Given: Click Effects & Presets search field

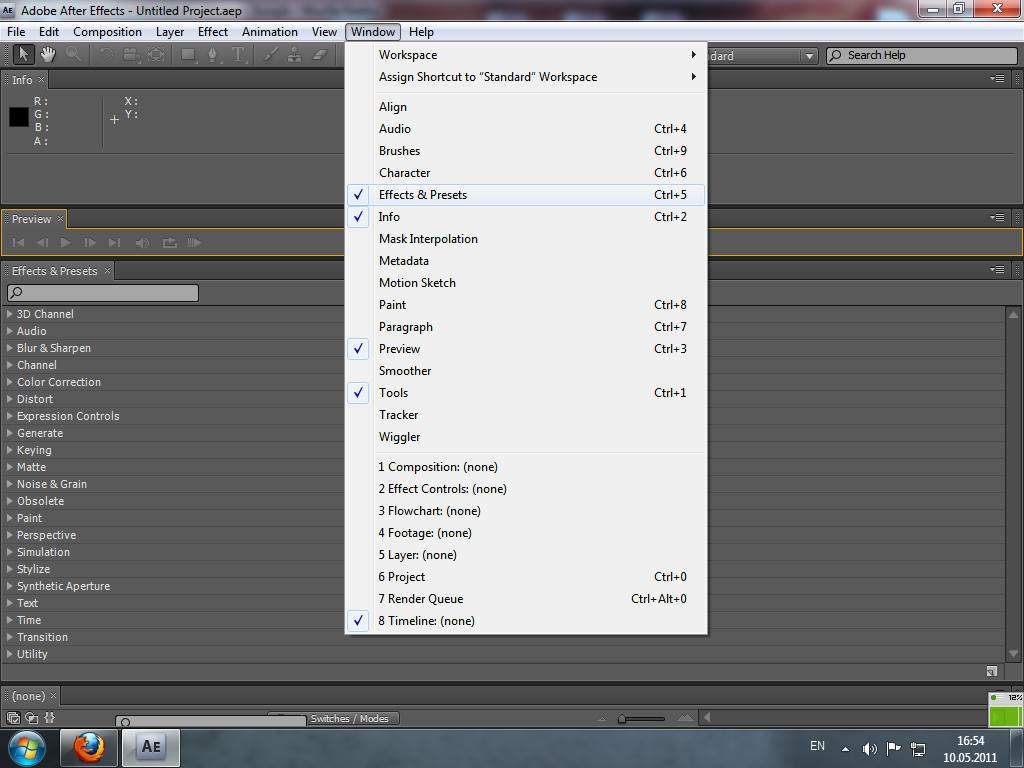Looking at the screenshot, I should [103, 293].
